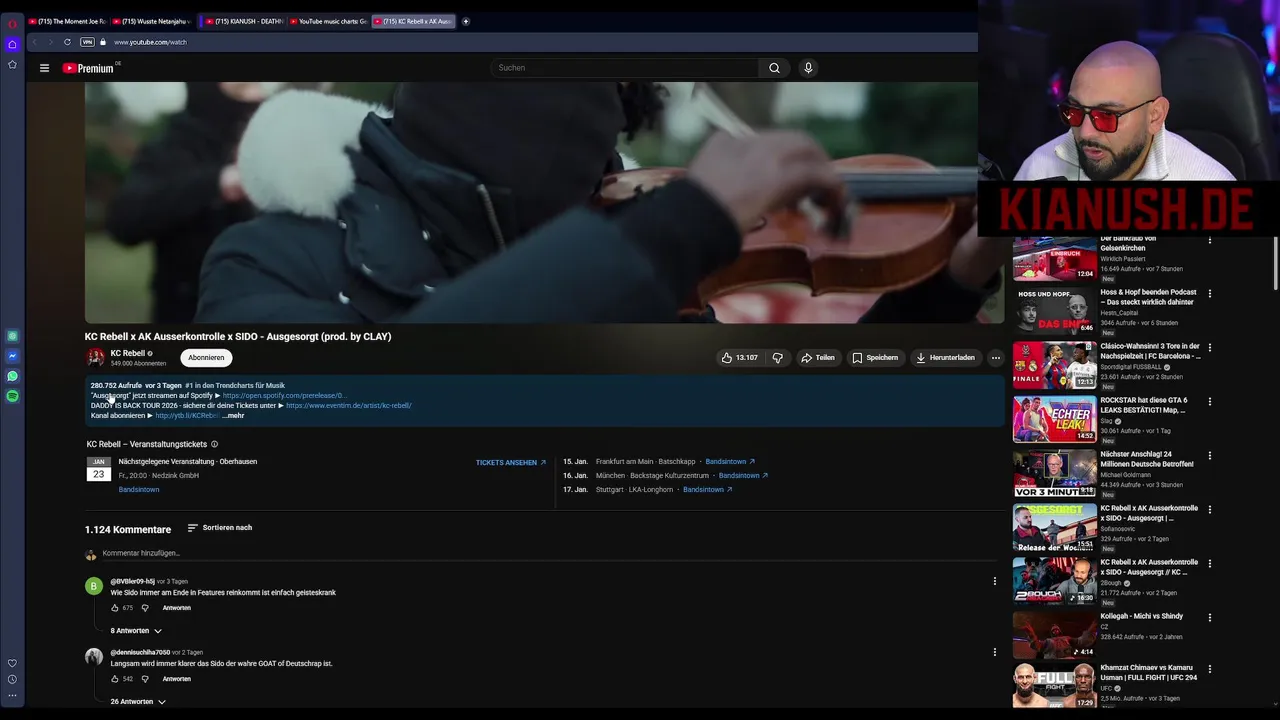
Task: Open sidebar history clock icon
Action: [x=12, y=679]
